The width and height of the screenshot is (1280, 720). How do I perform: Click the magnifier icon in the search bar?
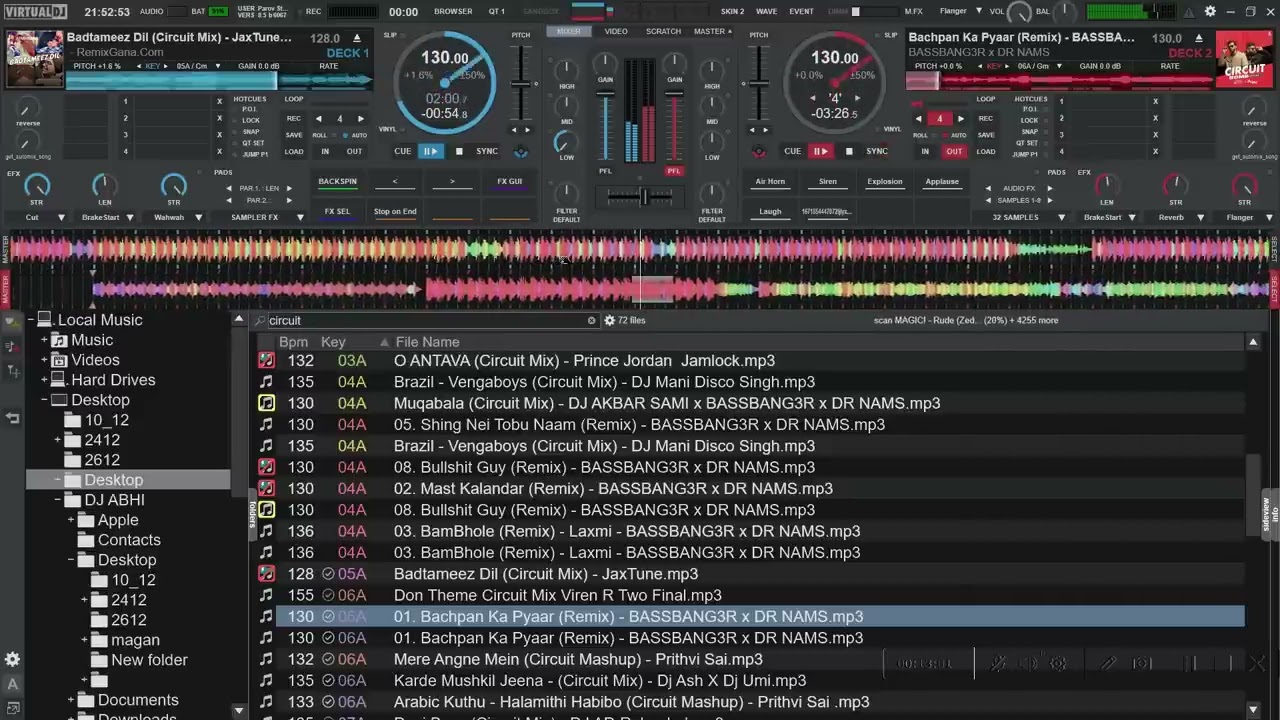tap(261, 321)
